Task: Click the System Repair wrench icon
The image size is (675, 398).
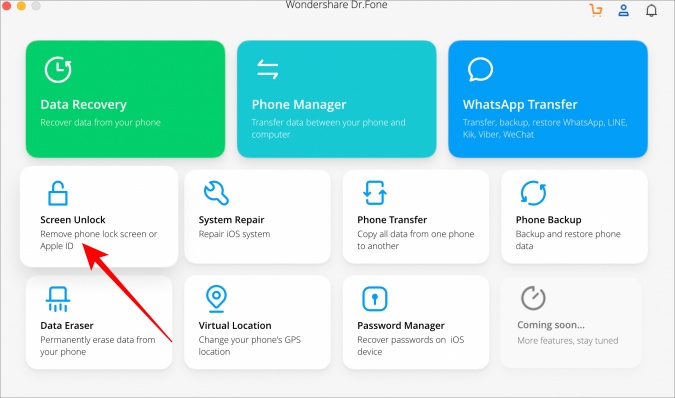Action: point(216,193)
